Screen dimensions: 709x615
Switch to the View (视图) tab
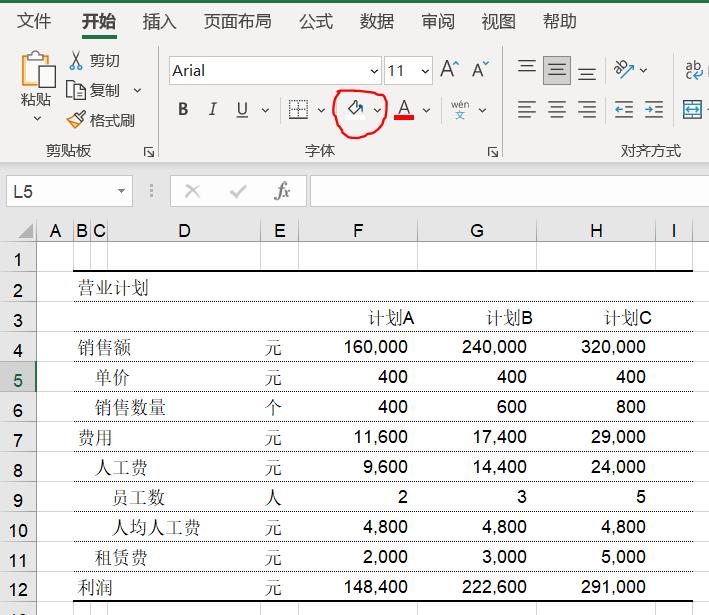click(498, 21)
